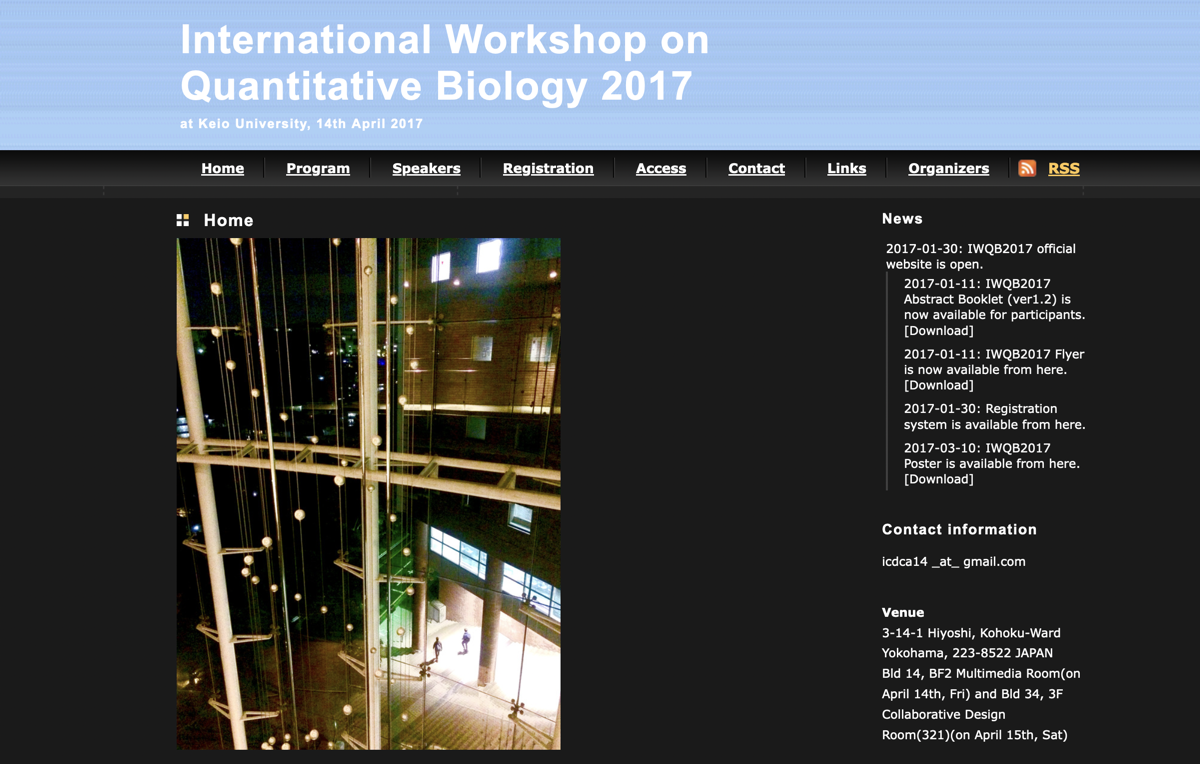The image size is (1200, 764).
Task: View the Organizers page
Action: [948, 168]
